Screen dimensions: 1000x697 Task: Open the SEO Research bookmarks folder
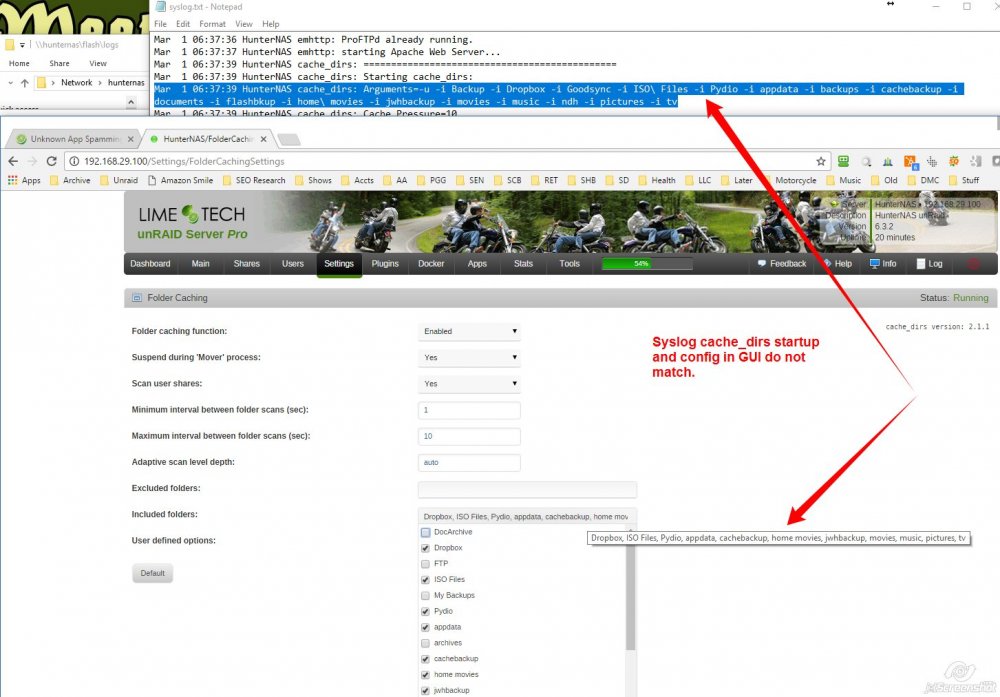254,180
